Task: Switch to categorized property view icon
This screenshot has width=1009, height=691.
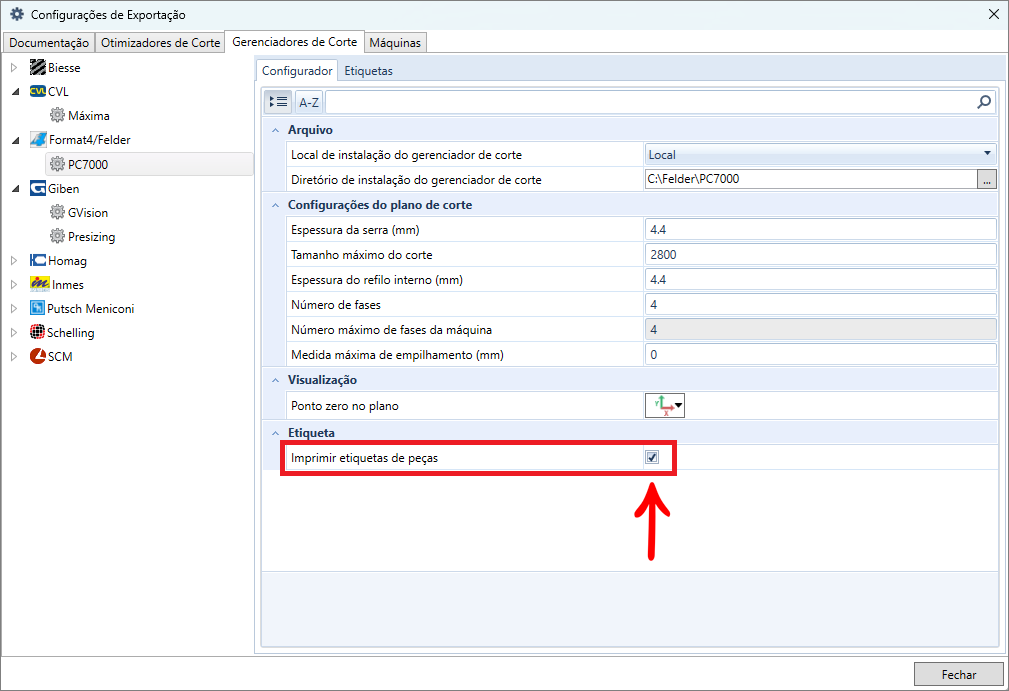Action: 278,102
